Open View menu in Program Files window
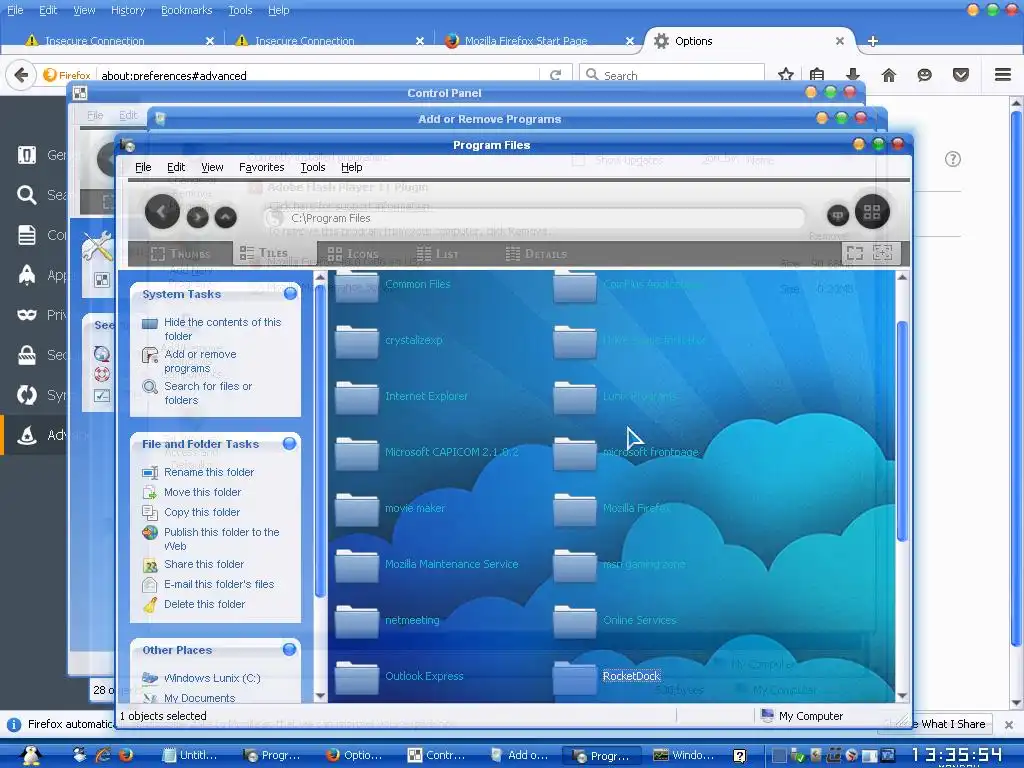Screen dimensions: 1024x768 coord(212,167)
